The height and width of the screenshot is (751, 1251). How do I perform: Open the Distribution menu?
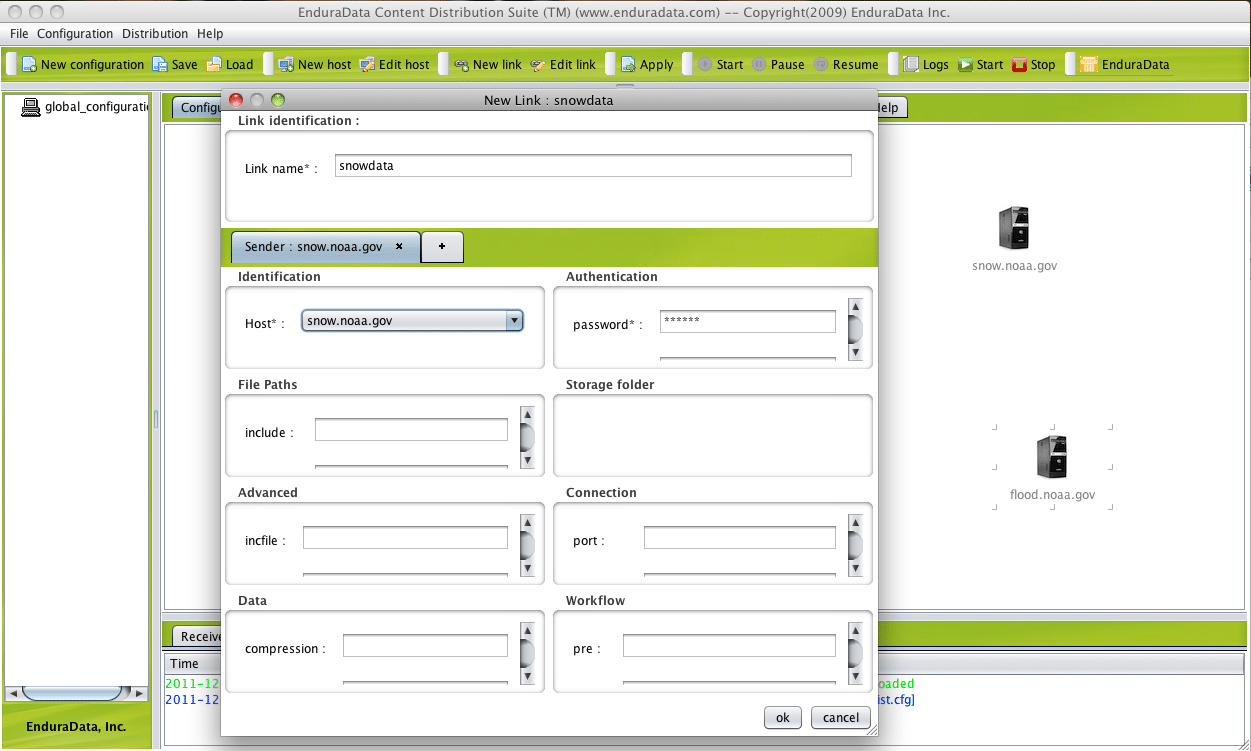pos(155,33)
